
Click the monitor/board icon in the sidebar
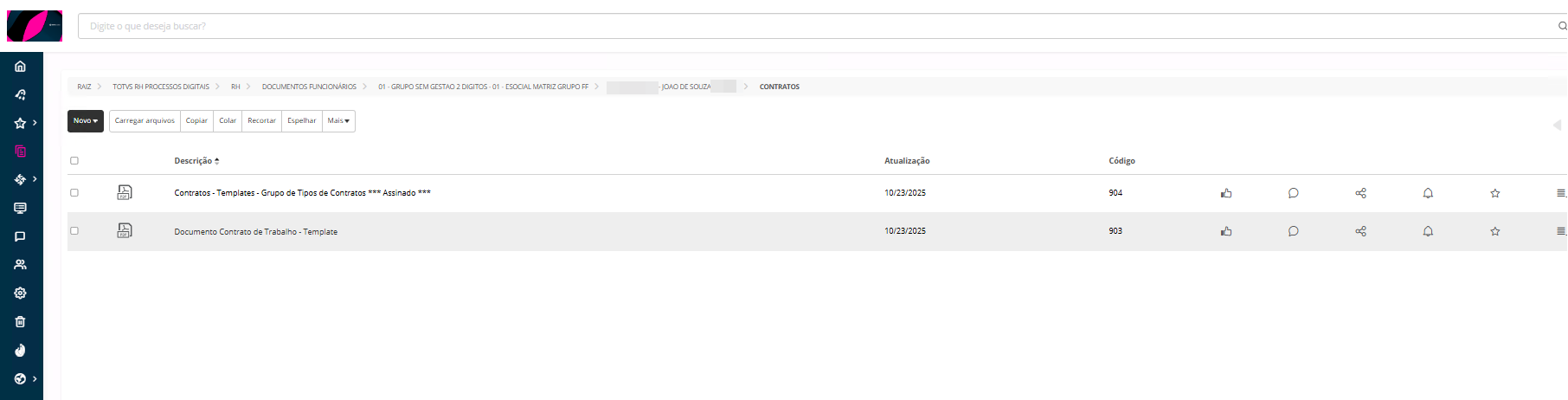20,208
